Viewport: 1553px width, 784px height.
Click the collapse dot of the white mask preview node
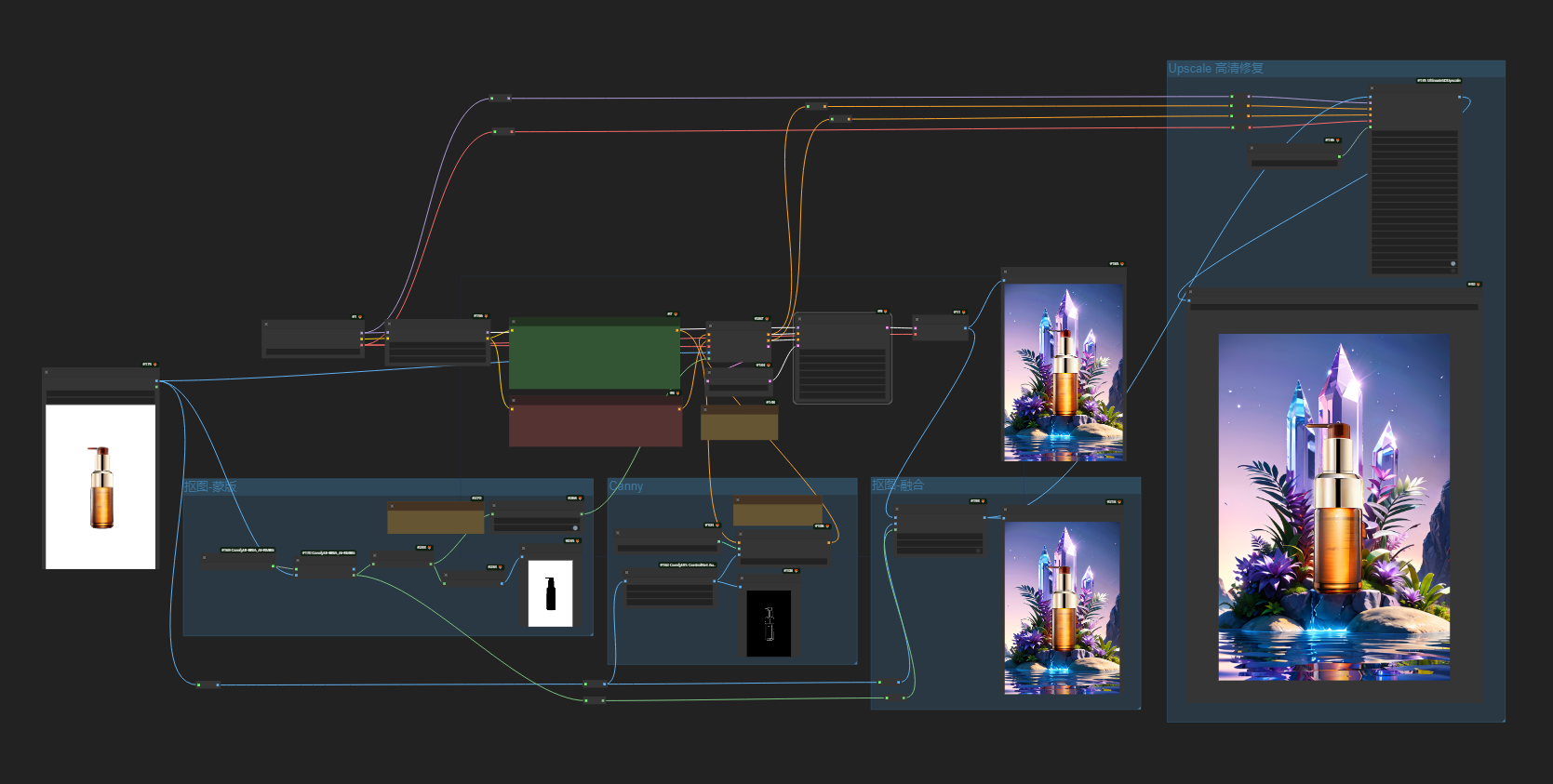click(524, 548)
